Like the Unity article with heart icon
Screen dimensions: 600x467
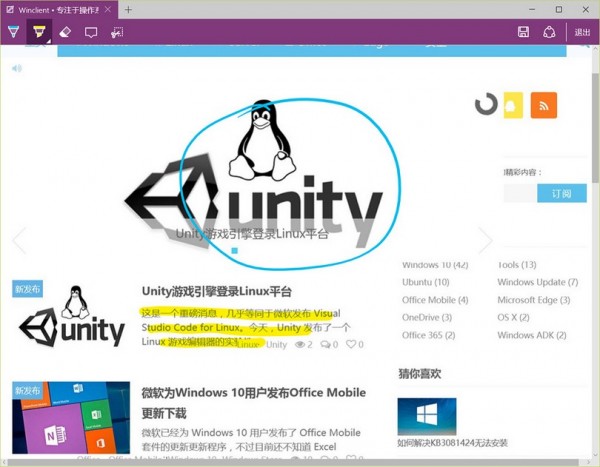click(351, 344)
